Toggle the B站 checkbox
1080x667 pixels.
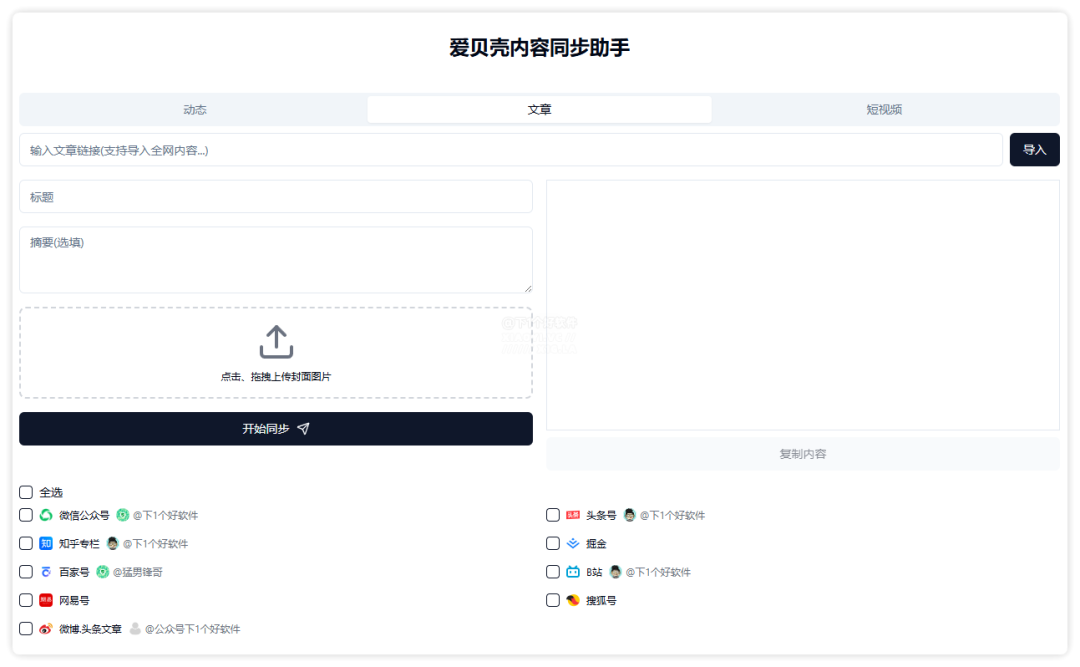pos(553,572)
